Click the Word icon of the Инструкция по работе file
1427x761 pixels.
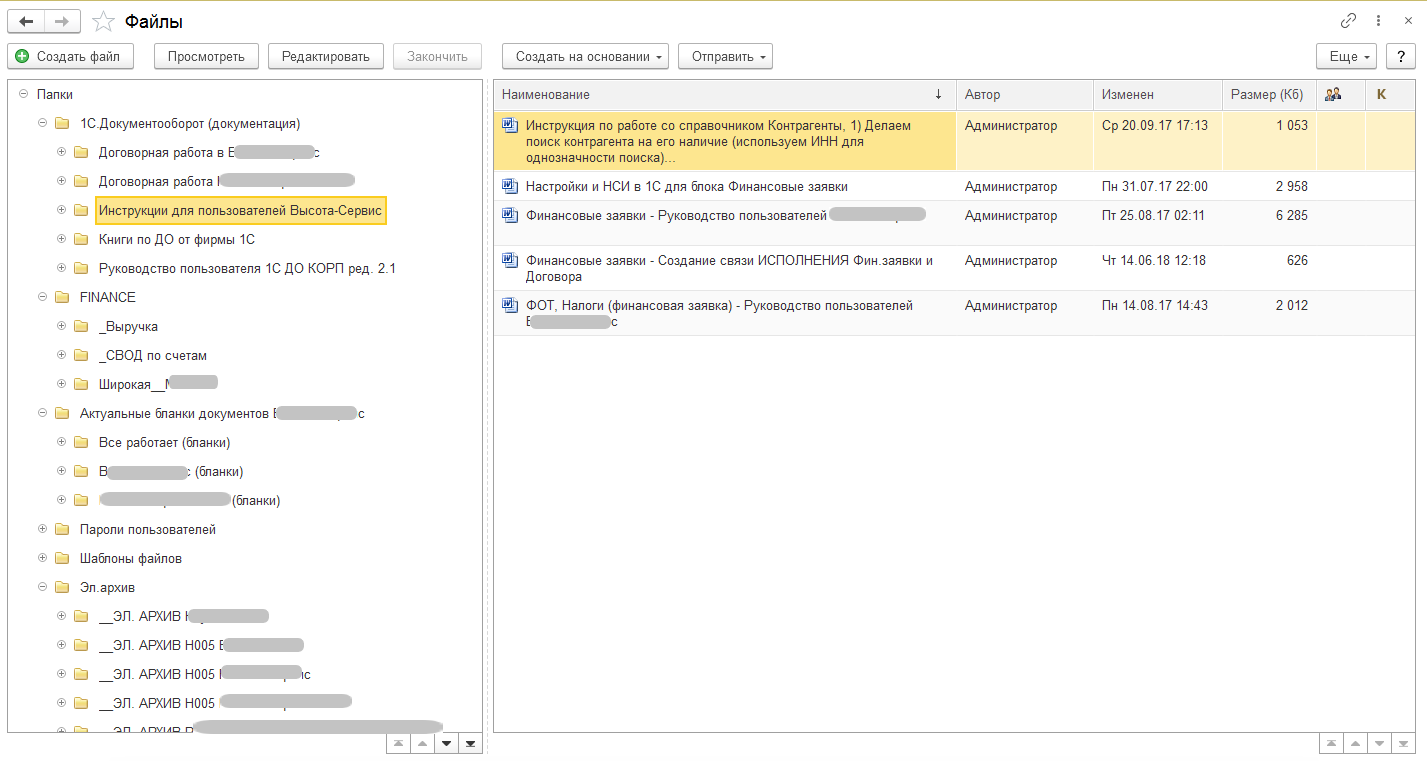[x=510, y=126]
